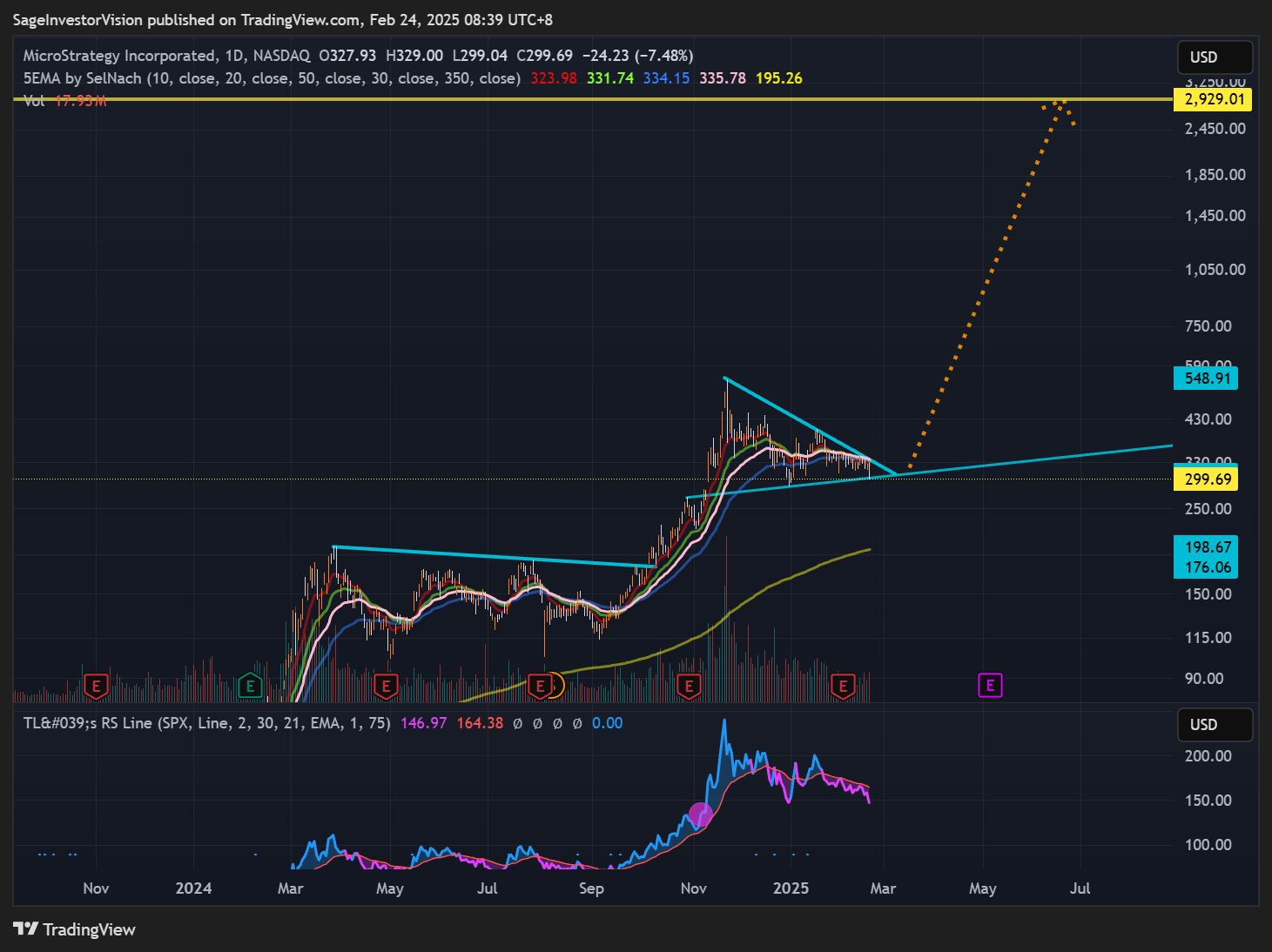This screenshot has height=952, width=1272.
Task: Click the 2024 time axis label
Action: [193, 888]
